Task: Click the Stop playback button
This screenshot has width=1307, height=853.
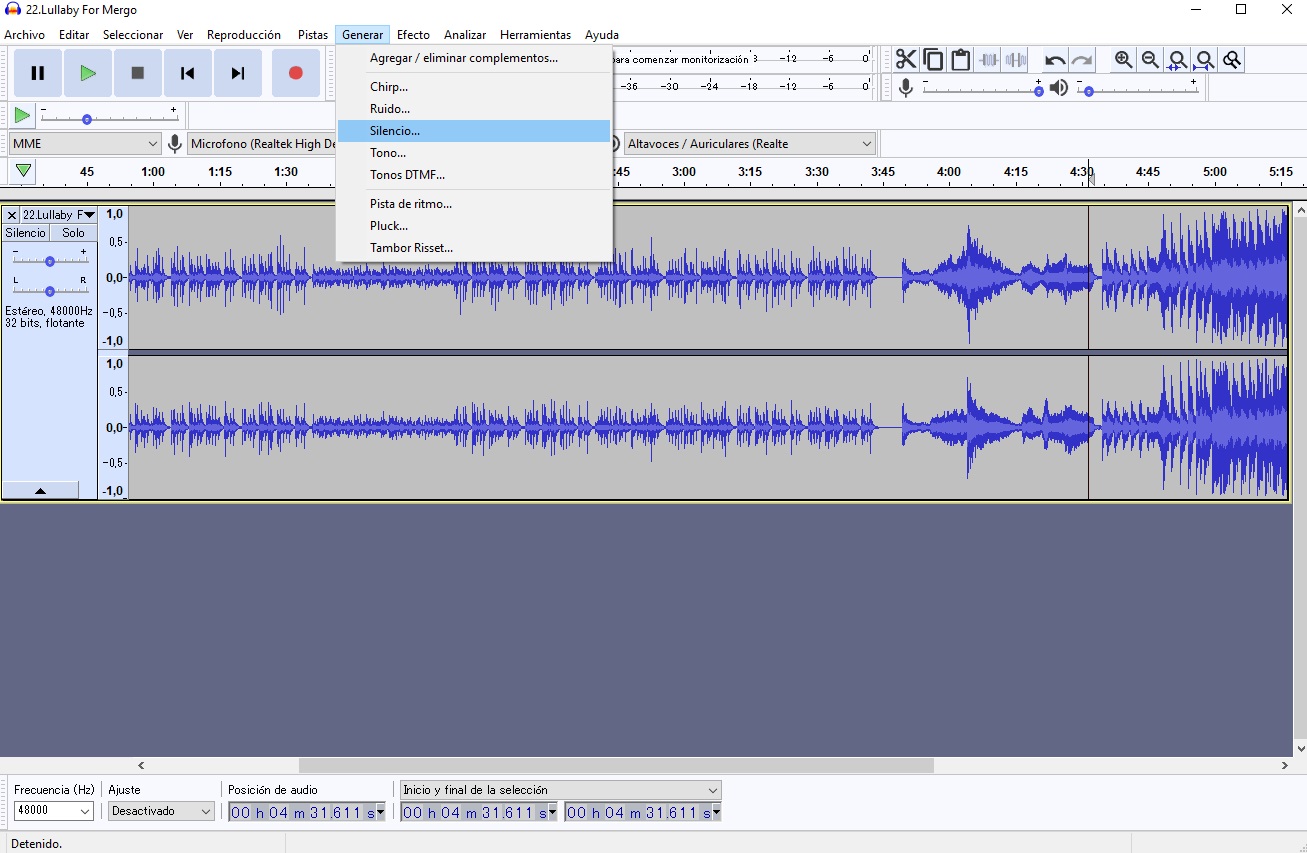Action: 138,73
